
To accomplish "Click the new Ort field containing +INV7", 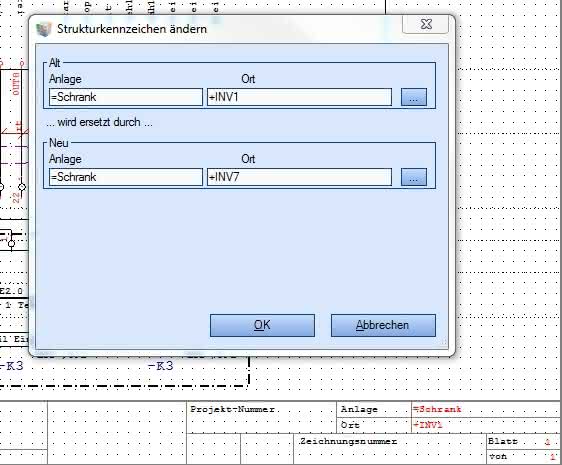I will point(299,177).
